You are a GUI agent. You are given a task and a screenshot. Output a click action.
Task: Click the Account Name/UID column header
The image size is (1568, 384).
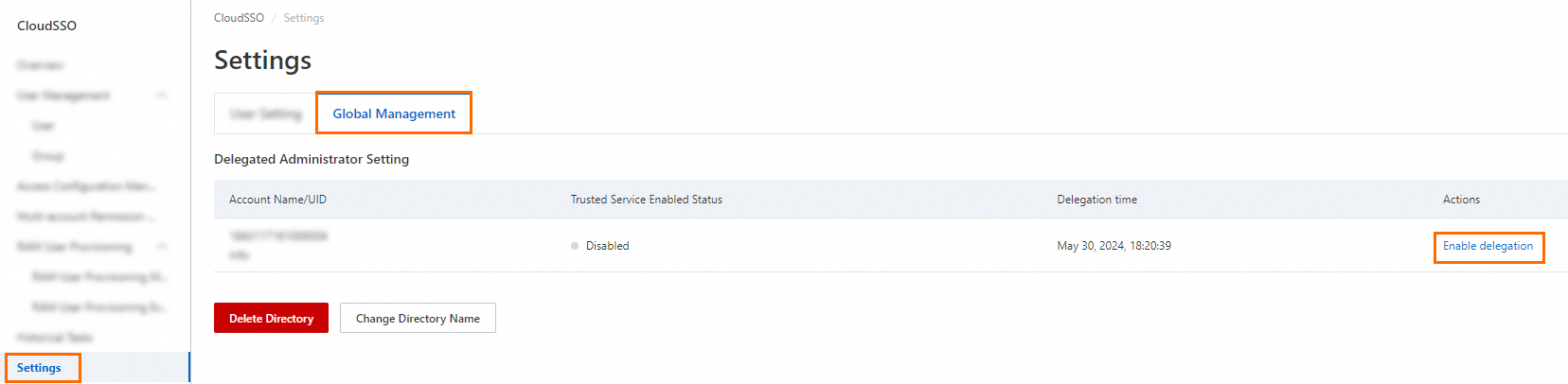coord(277,200)
